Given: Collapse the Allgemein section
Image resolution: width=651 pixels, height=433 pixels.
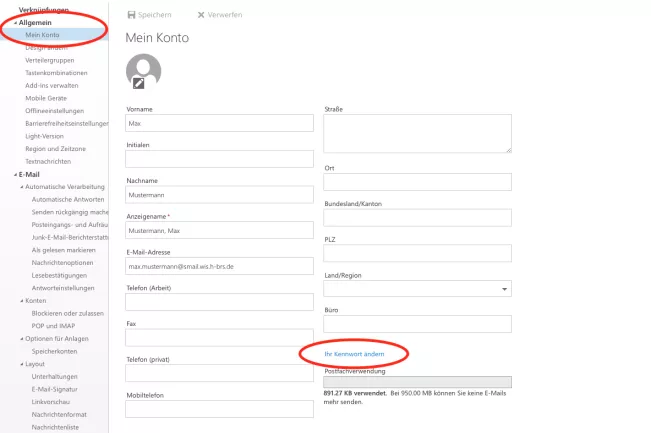Looking at the screenshot, I should [x=16, y=22].
